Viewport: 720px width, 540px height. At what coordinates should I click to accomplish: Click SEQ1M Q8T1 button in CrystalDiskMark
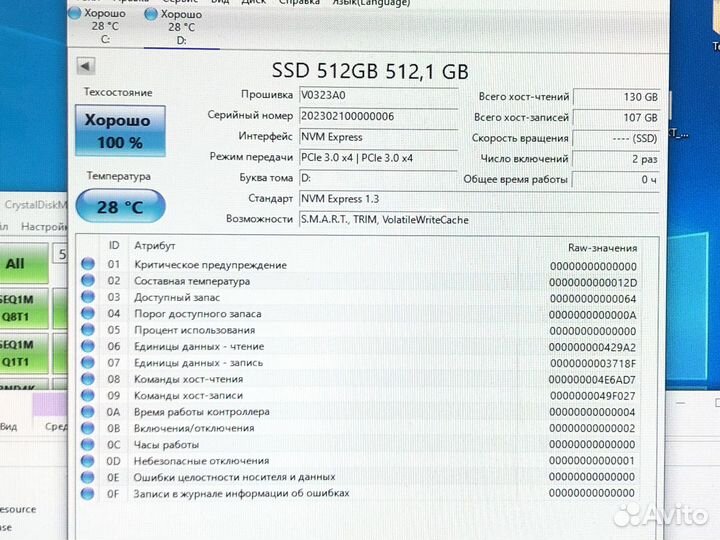[24, 308]
